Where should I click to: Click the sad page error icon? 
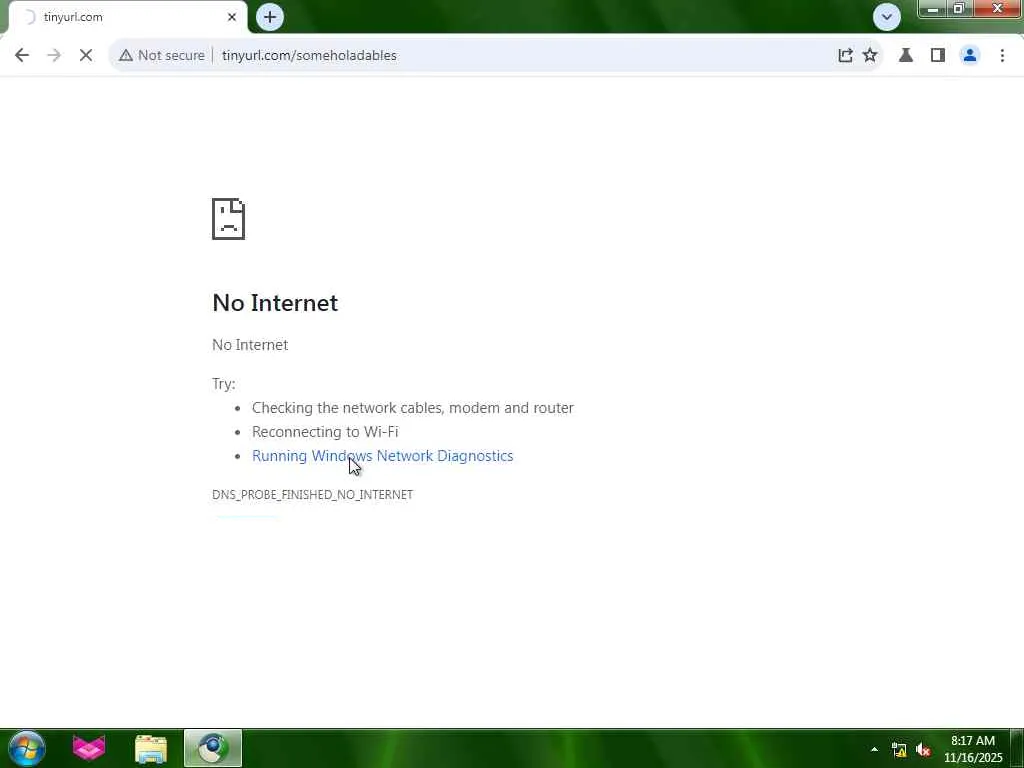click(x=229, y=219)
